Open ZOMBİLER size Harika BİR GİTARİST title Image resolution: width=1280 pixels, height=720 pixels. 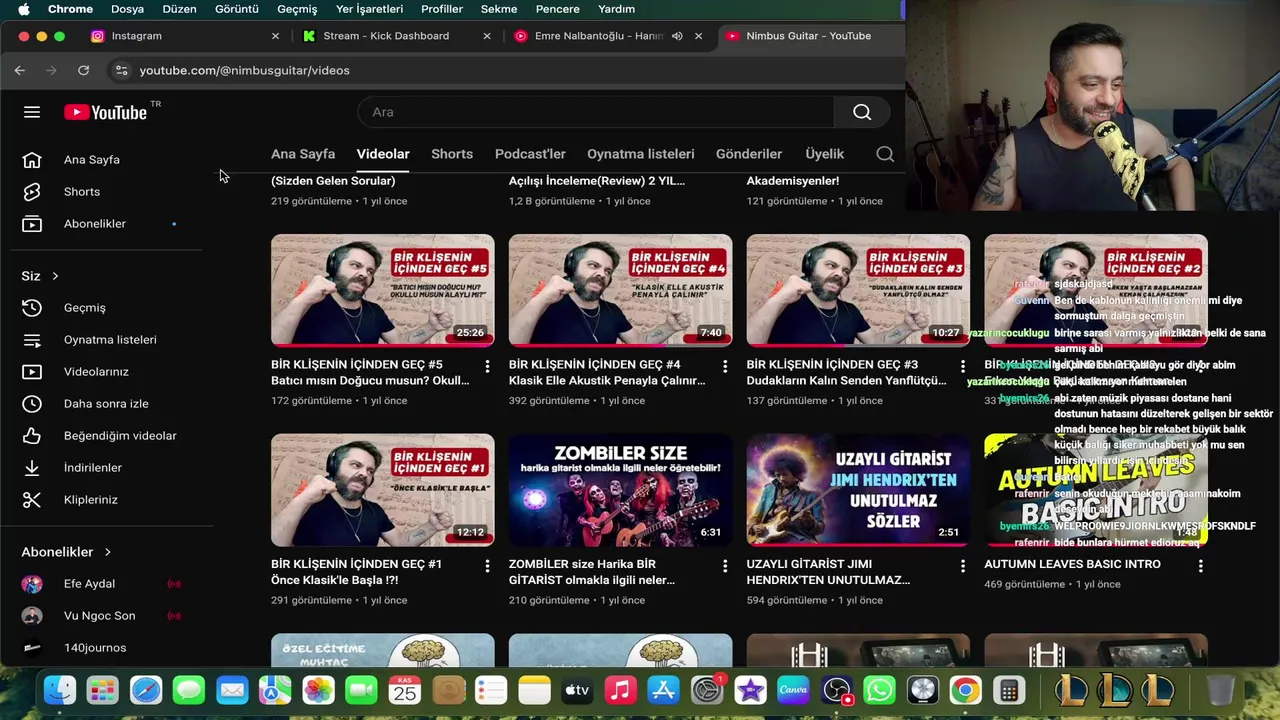tap(592, 572)
